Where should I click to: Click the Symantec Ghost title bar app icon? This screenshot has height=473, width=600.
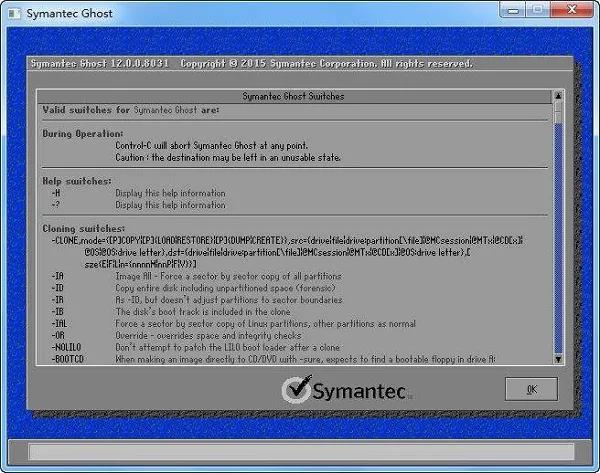tap(15, 13)
